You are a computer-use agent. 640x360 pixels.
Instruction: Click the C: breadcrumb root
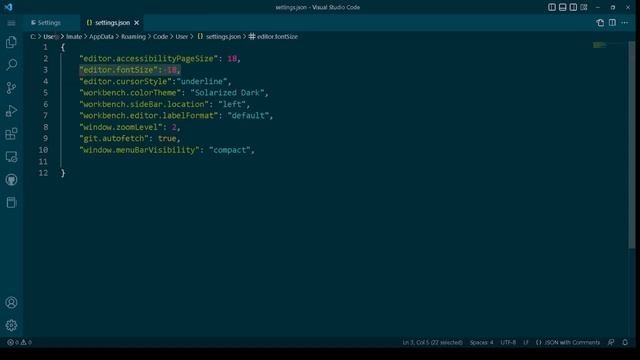pos(33,37)
